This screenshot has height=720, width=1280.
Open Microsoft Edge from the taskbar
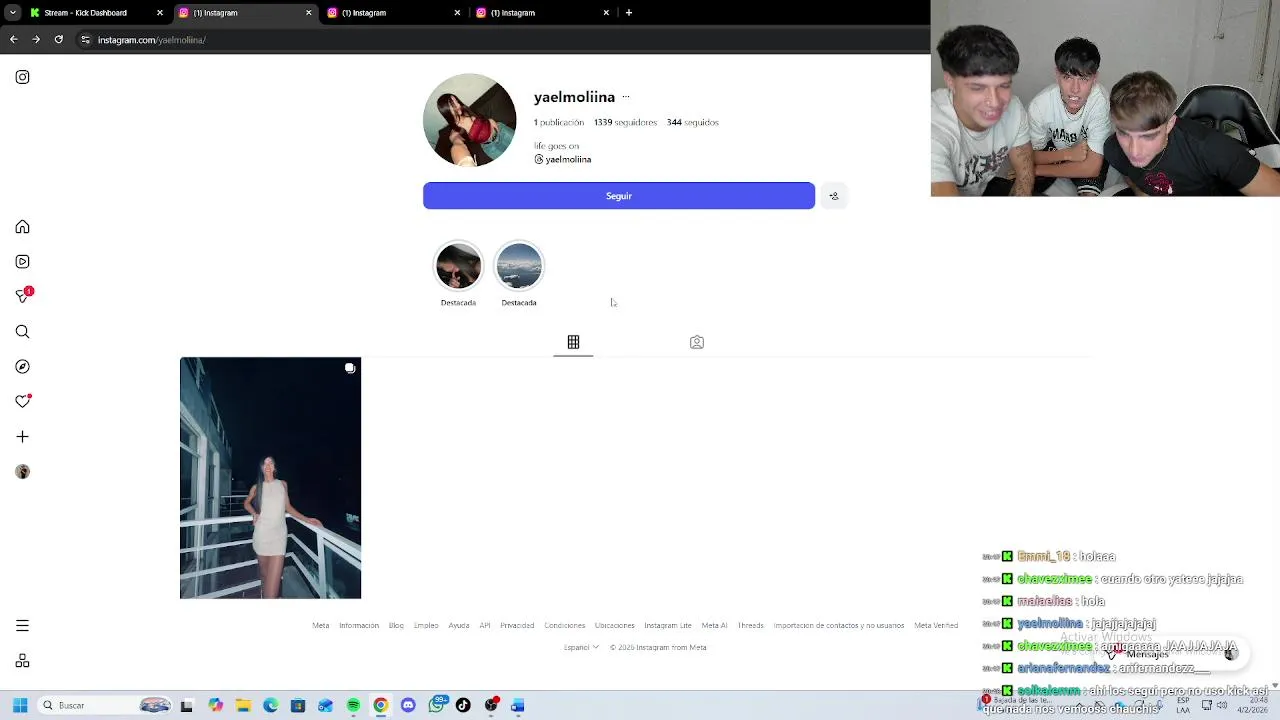click(270, 705)
